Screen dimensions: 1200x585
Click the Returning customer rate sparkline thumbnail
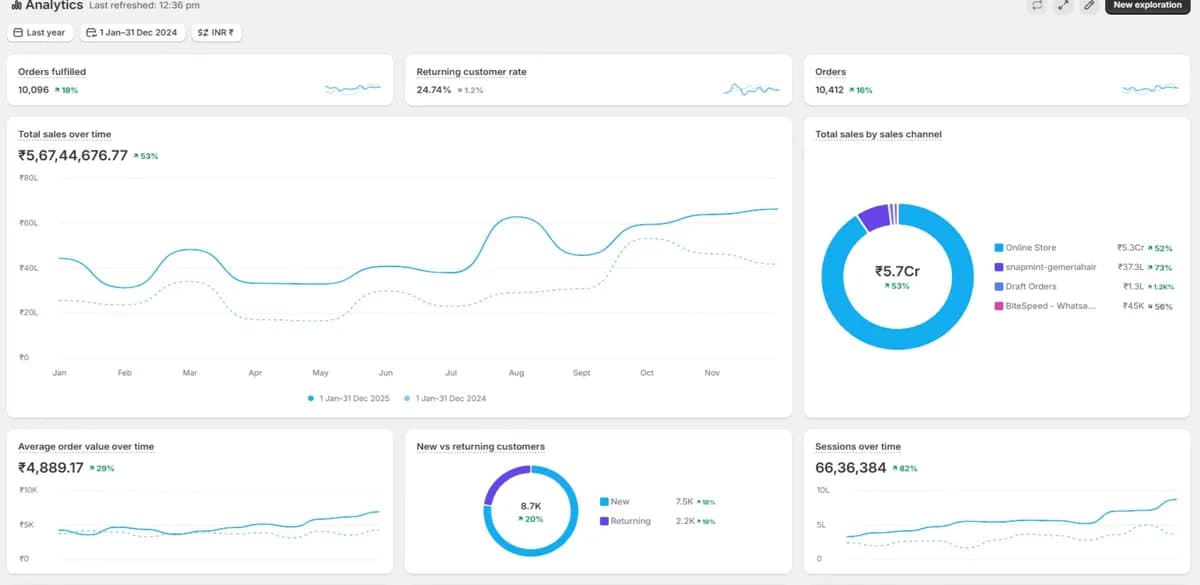coord(751,89)
